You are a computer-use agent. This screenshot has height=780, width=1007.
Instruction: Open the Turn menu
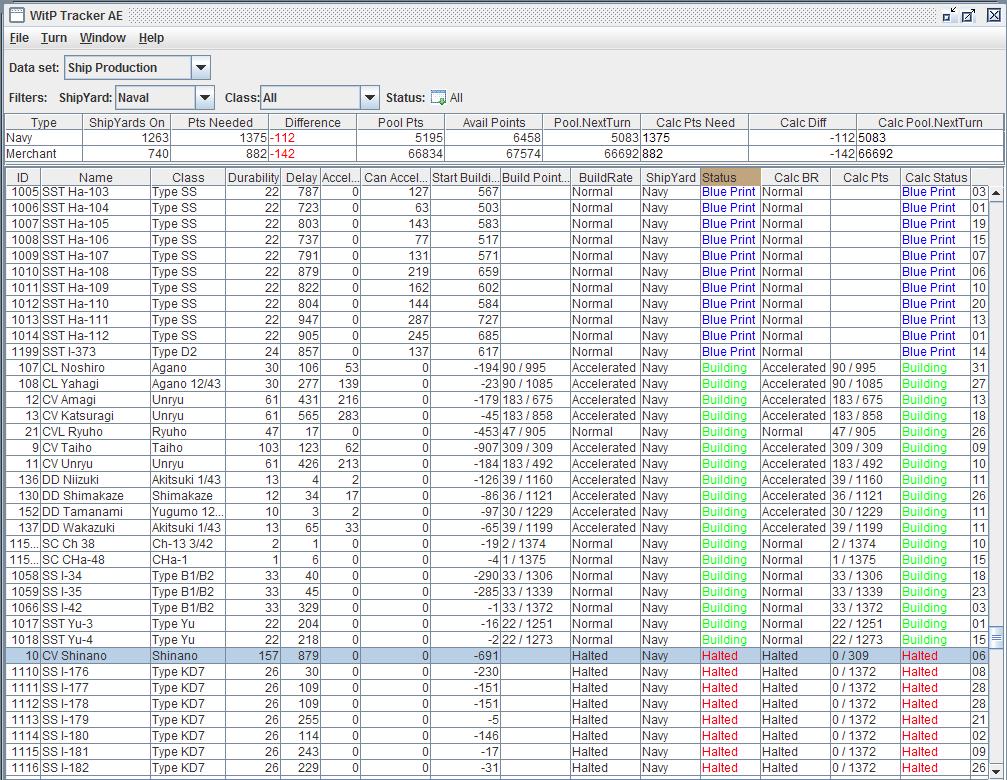point(54,38)
